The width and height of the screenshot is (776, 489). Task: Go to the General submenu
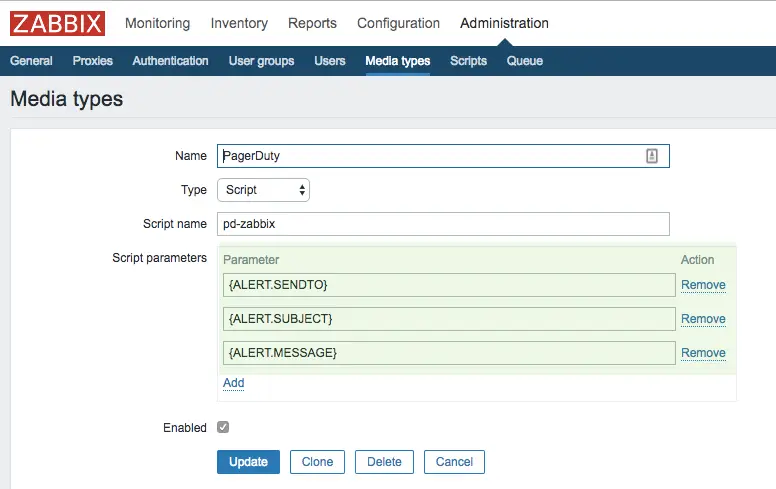point(31,61)
